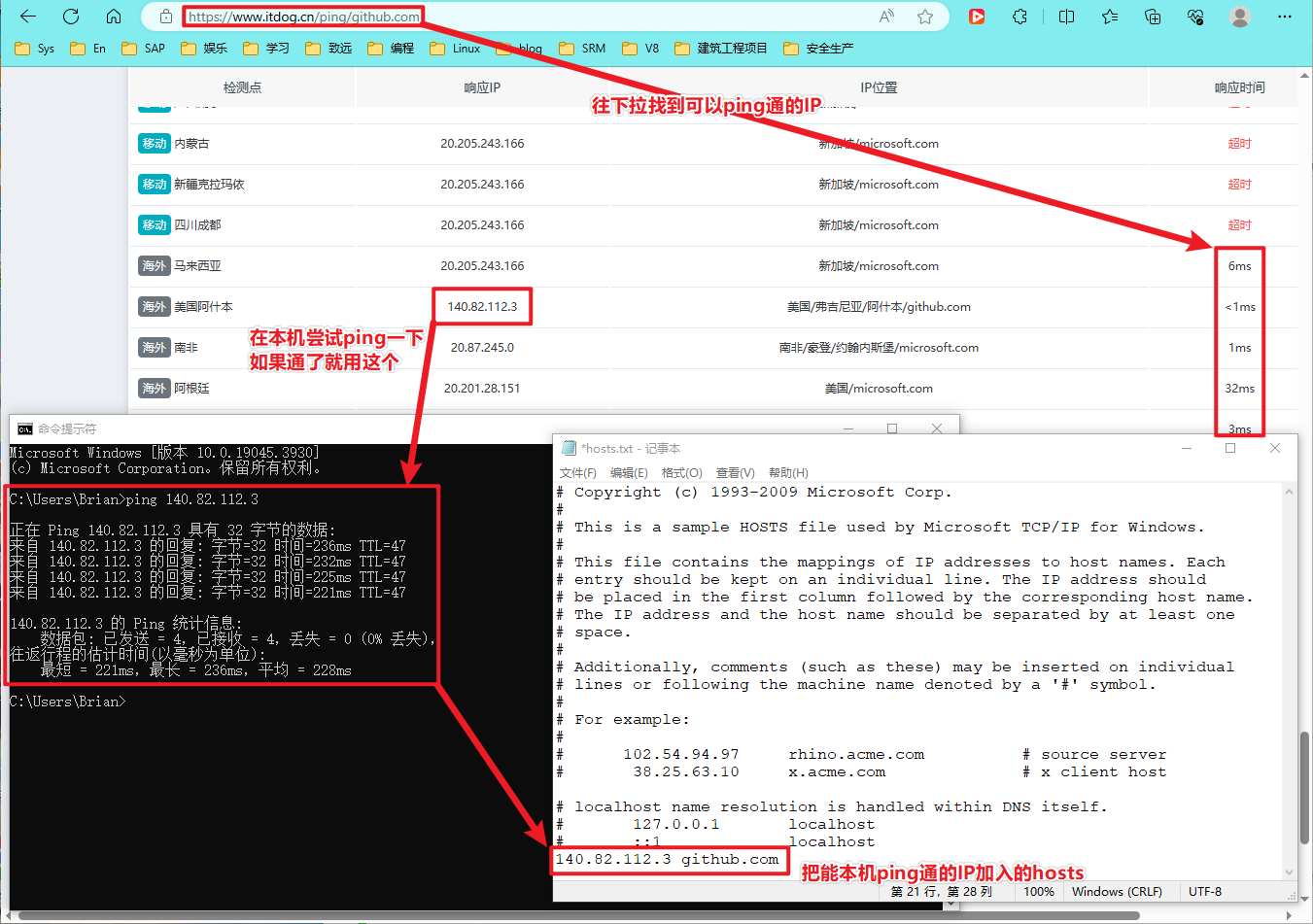Click the 新疆克拉玛依 node name

point(209,185)
